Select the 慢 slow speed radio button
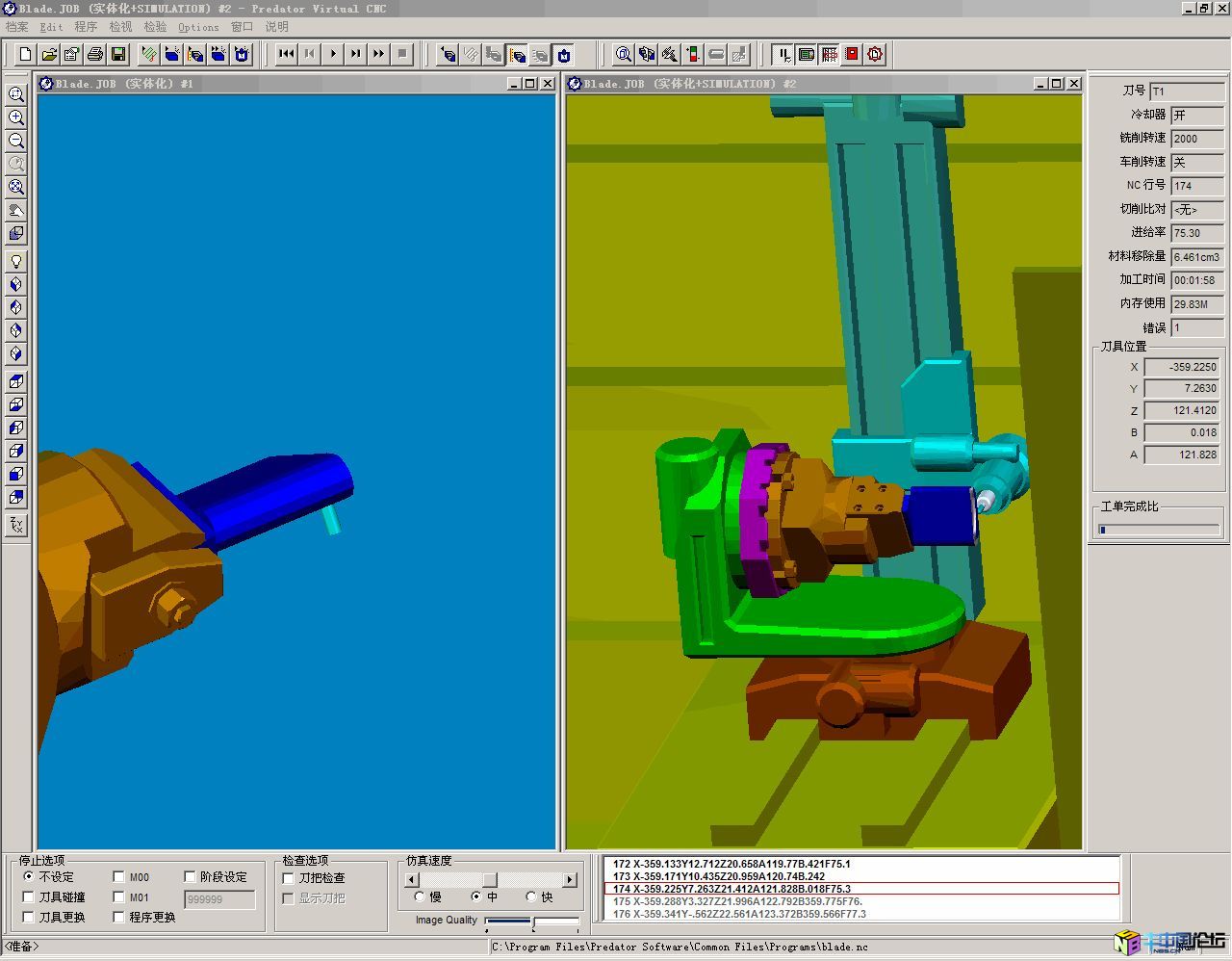Viewport: 1232px width, 961px height. click(419, 896)
